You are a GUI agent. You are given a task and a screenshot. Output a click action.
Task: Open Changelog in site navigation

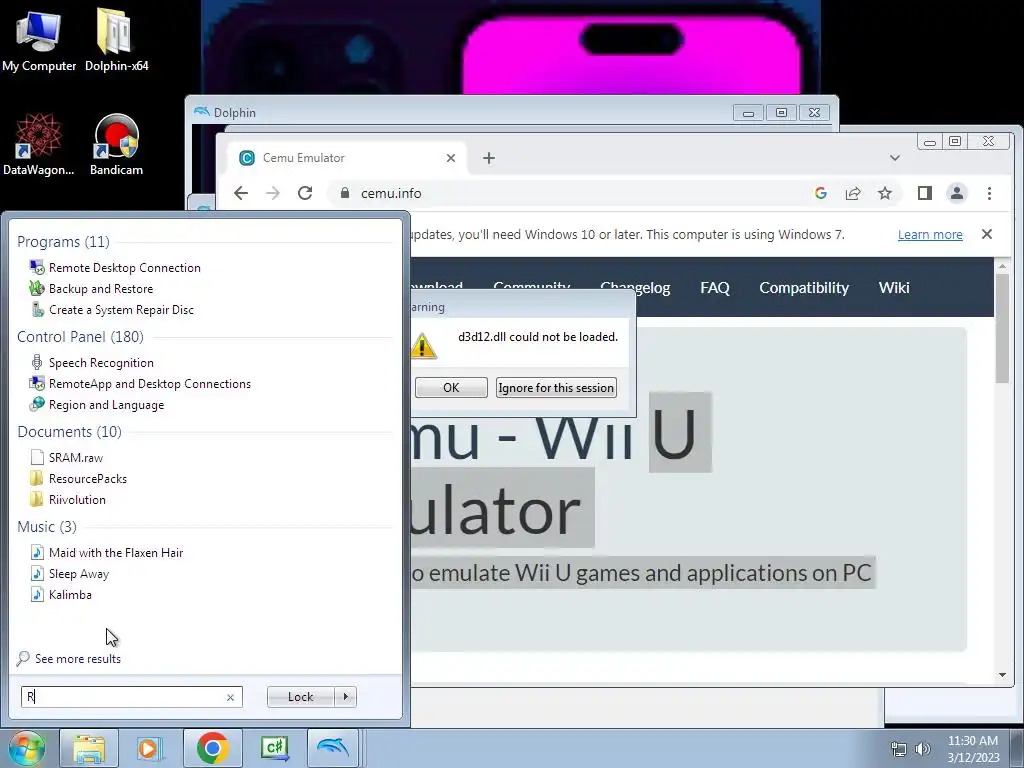(x=635, y=287)
